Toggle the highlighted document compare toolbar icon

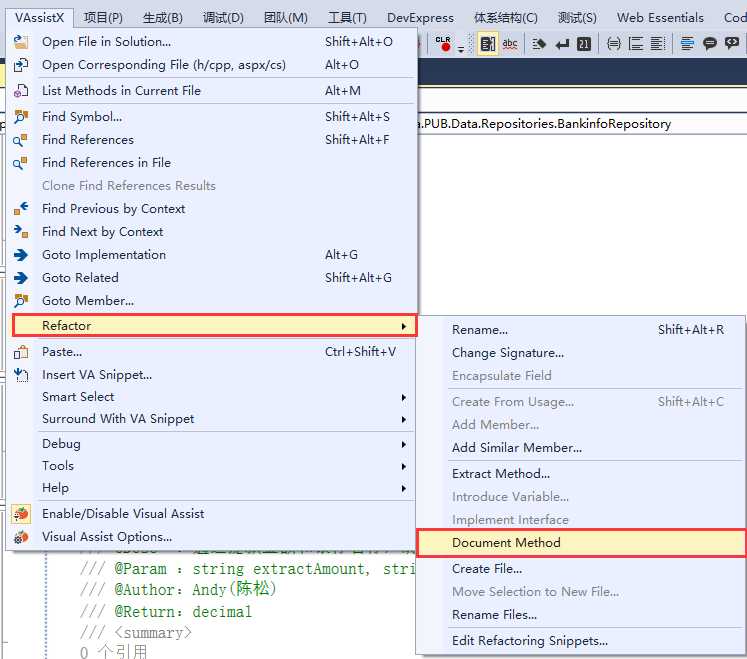point(487,44)
